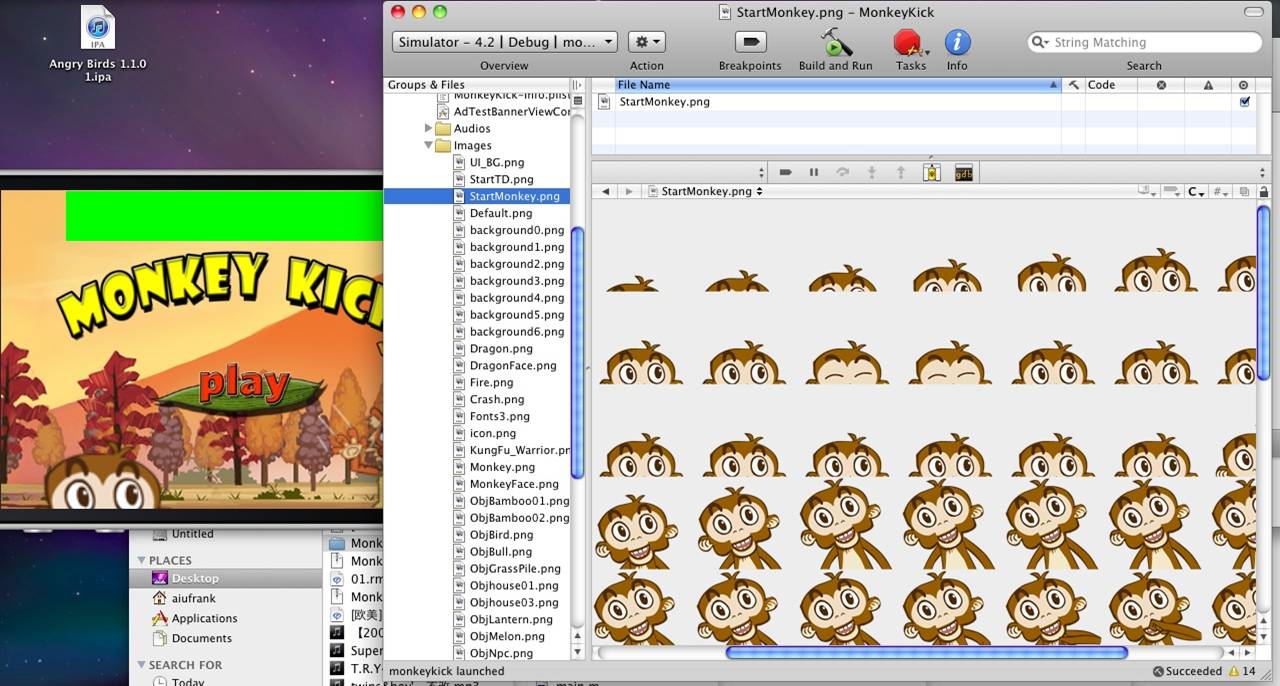The width and height of the screenshot is (1280, 686).
Task: Open the StartMonkey.png file history popup
Action: coord(705,191)
